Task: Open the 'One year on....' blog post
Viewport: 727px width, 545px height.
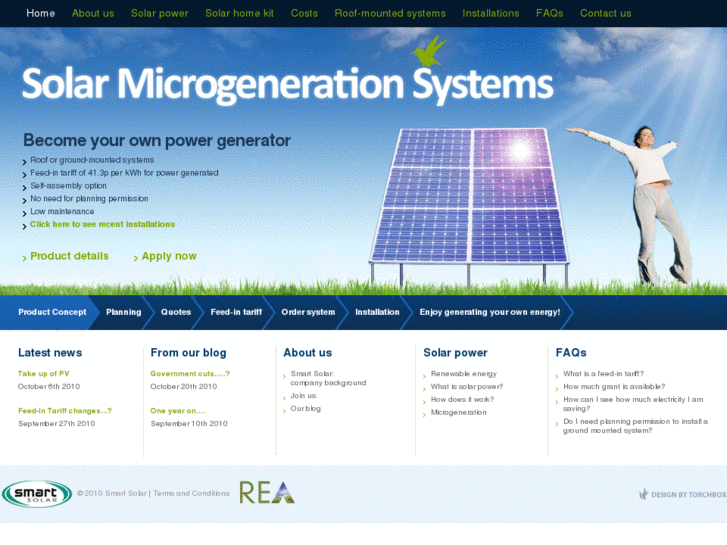Action: [x=178, y=410]
